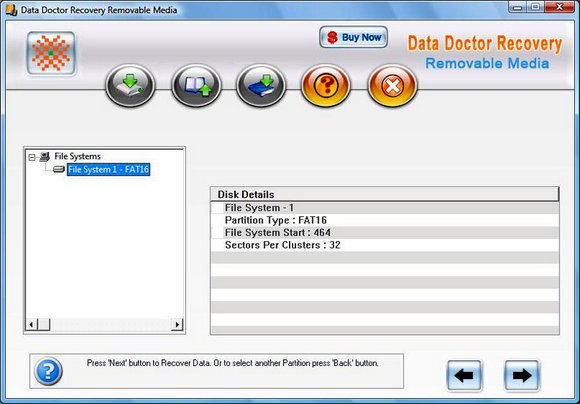Click the orange exit X round icon
This screenshot has height=404, width=580.
point(392,85)
